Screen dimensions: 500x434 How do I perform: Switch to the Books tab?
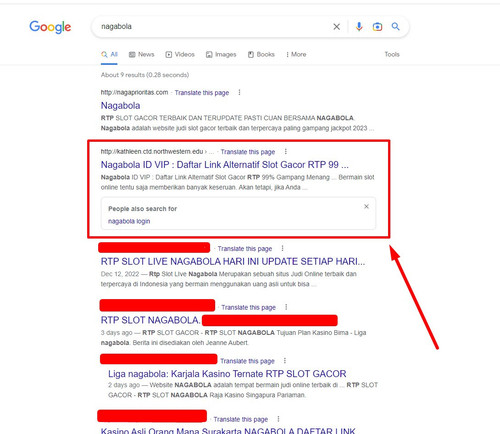click(x=261, y=54)
